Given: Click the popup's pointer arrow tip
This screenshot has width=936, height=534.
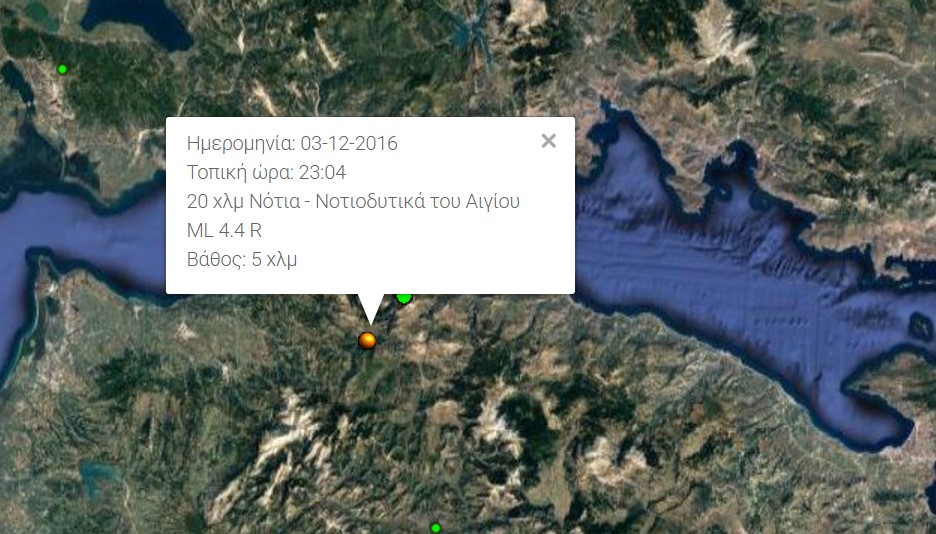Looking at the screenshot, I should pos(370,323).
